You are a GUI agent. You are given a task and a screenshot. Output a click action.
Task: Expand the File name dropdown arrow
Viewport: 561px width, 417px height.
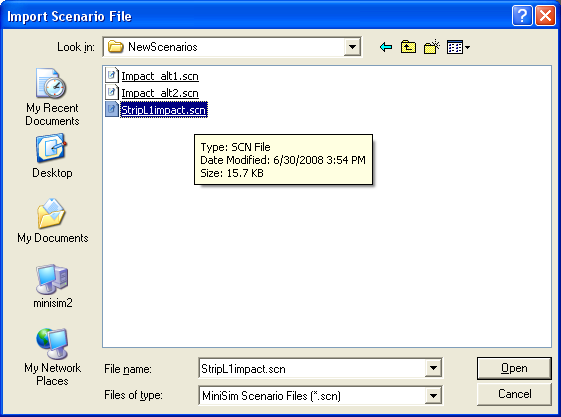433,368
